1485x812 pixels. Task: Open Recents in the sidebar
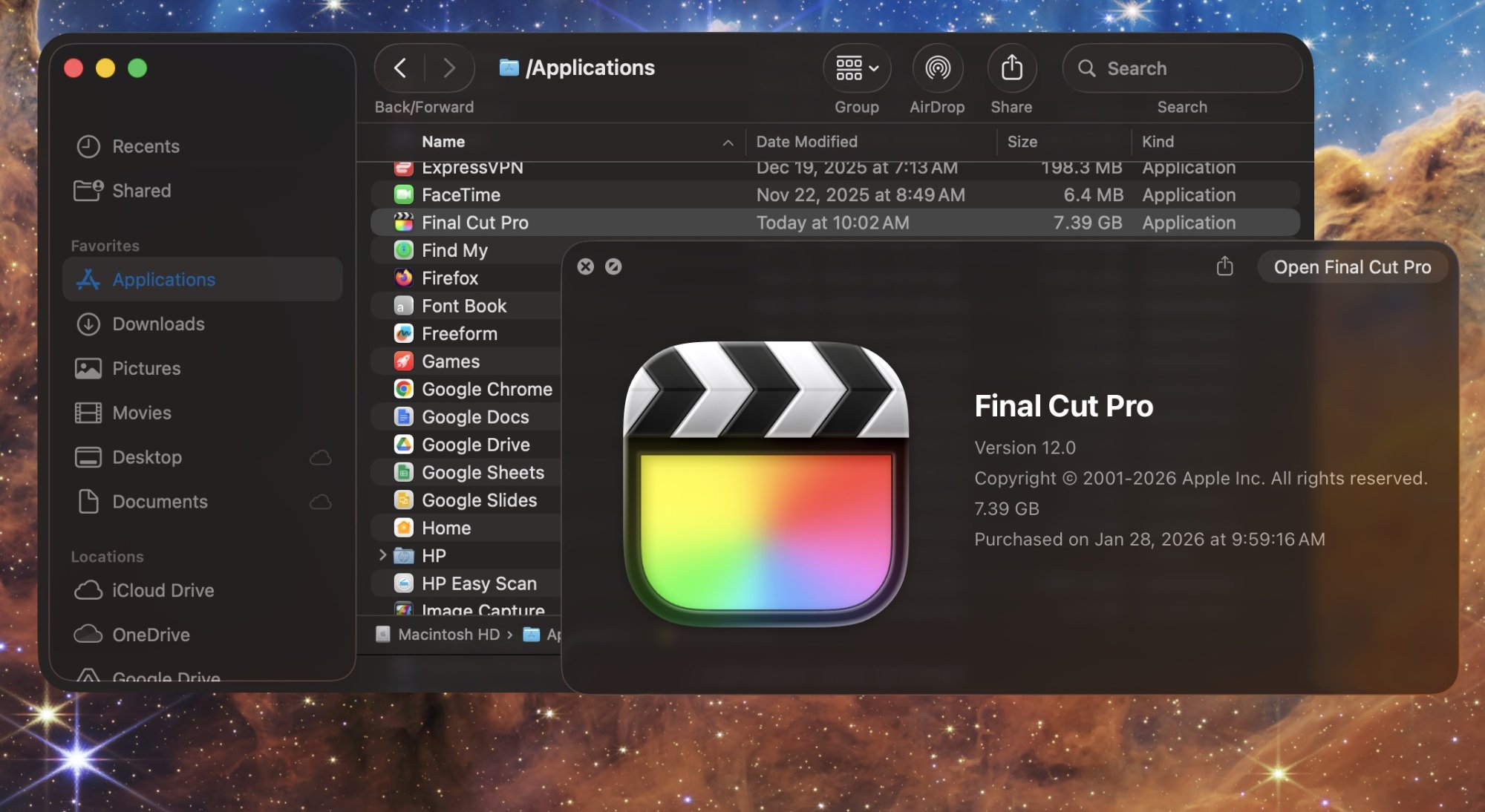[146, 146]
